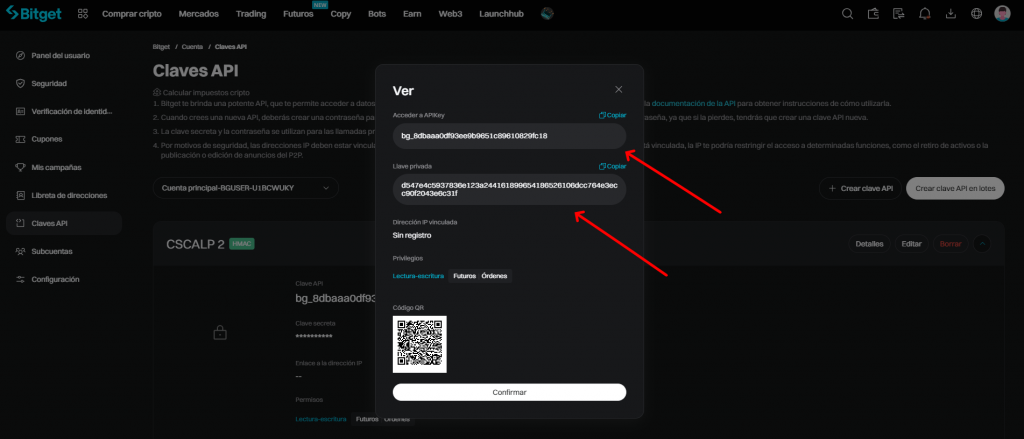The width and height of the screenshot is (1024, 439).
Task: Click the Órdenes privilege tag in dialog
Action: tap(495, 276)
